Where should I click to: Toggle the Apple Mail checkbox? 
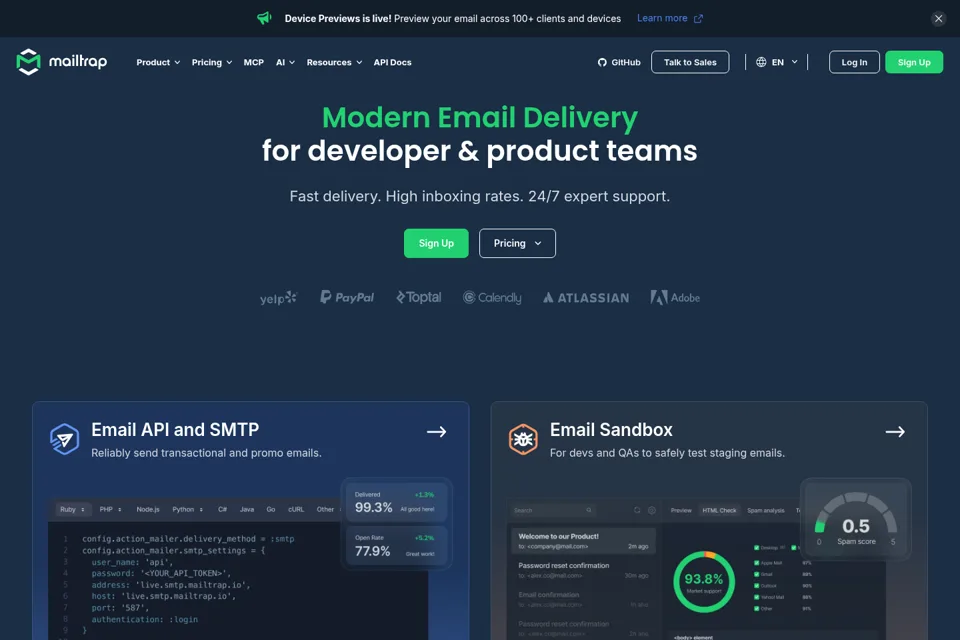(757, 563)
